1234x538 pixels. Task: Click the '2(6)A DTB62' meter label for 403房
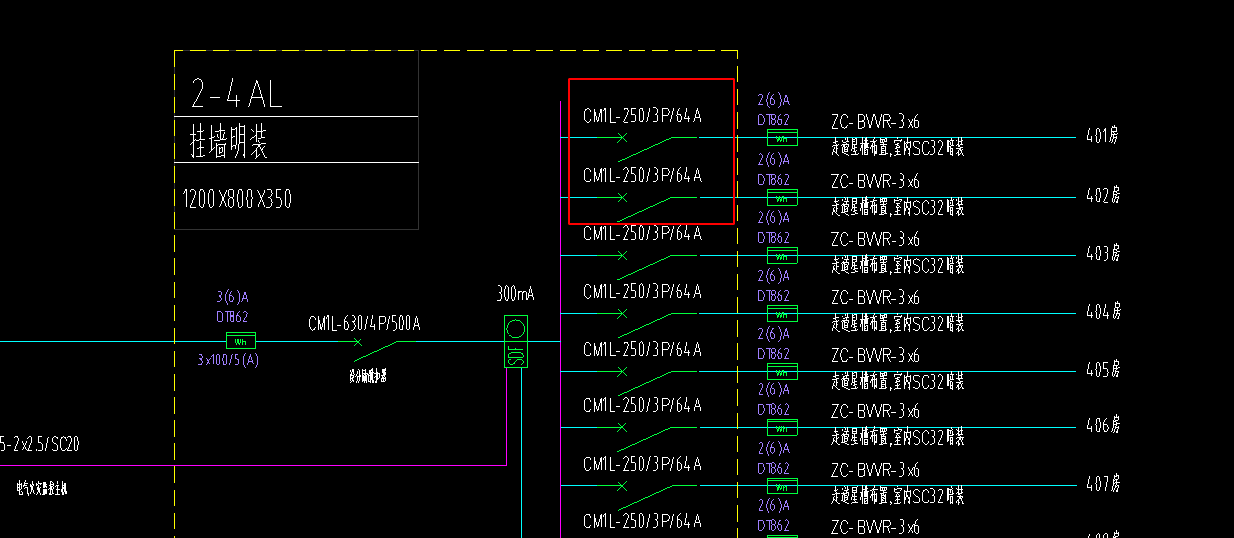click(774, 227)
